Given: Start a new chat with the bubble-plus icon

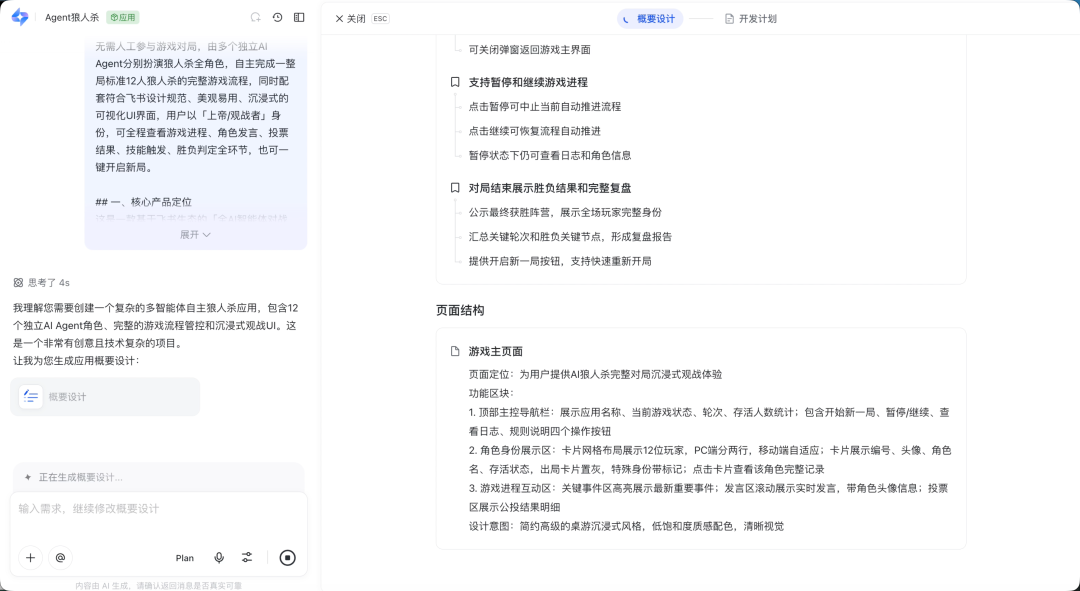Looking at the screenshot, I should 255,18.
